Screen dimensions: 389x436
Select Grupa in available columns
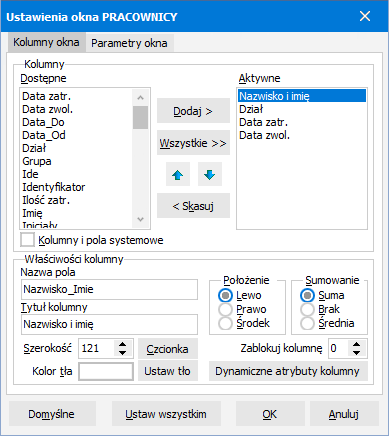[x=77, y=161]
